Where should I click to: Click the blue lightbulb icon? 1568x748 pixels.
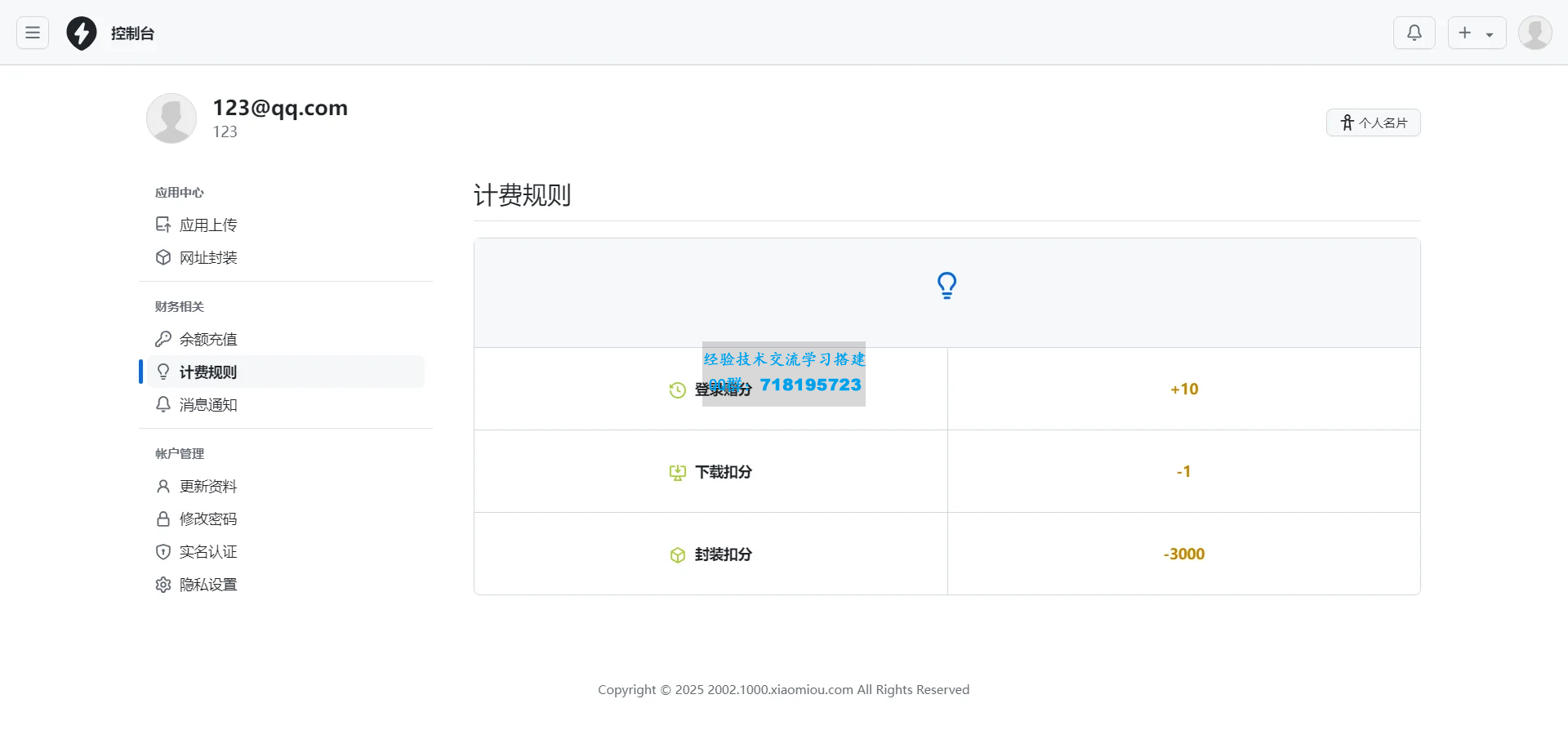pyautogui.click(x=947, y=285)
